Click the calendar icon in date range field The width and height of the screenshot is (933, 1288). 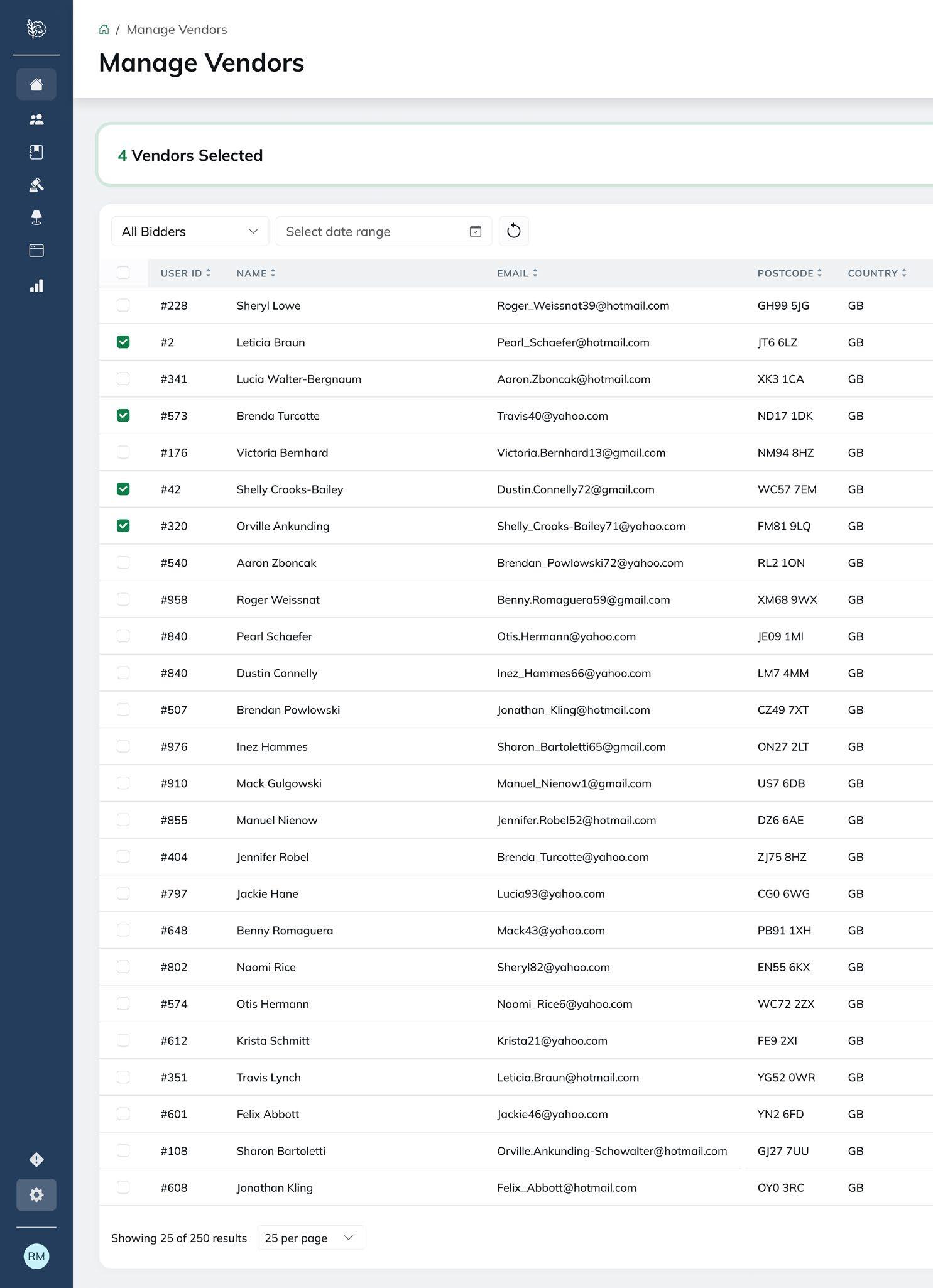tap(476, 231)
